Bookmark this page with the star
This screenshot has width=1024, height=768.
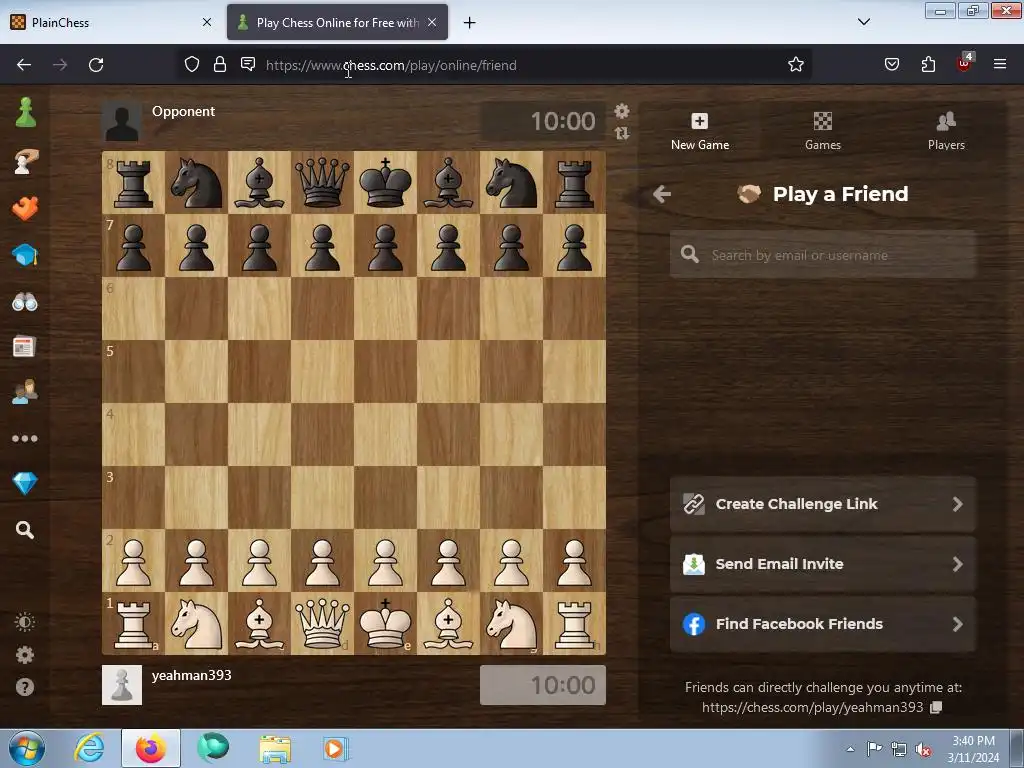tap(795, 64)
